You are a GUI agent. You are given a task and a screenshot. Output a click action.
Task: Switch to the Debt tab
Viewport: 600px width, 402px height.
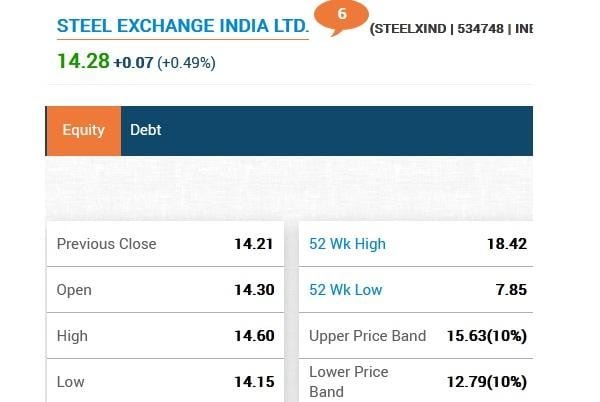[x=145, y=130]
